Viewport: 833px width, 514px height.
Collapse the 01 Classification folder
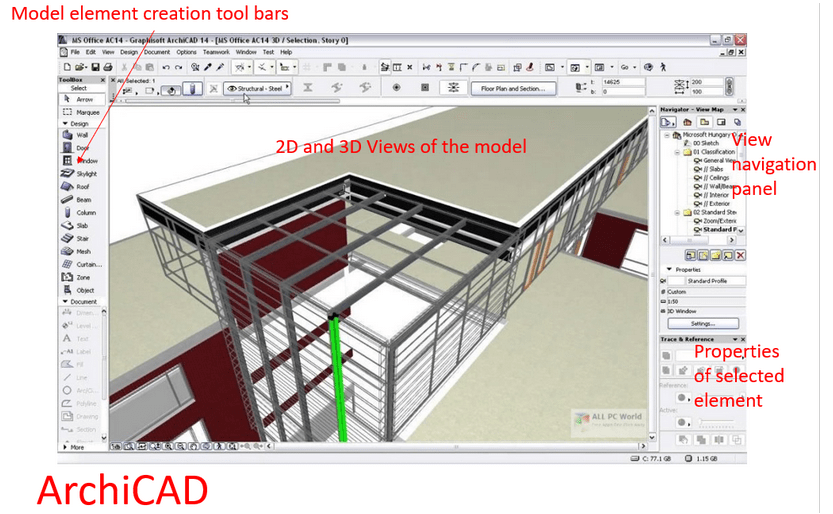pos(676,153)
